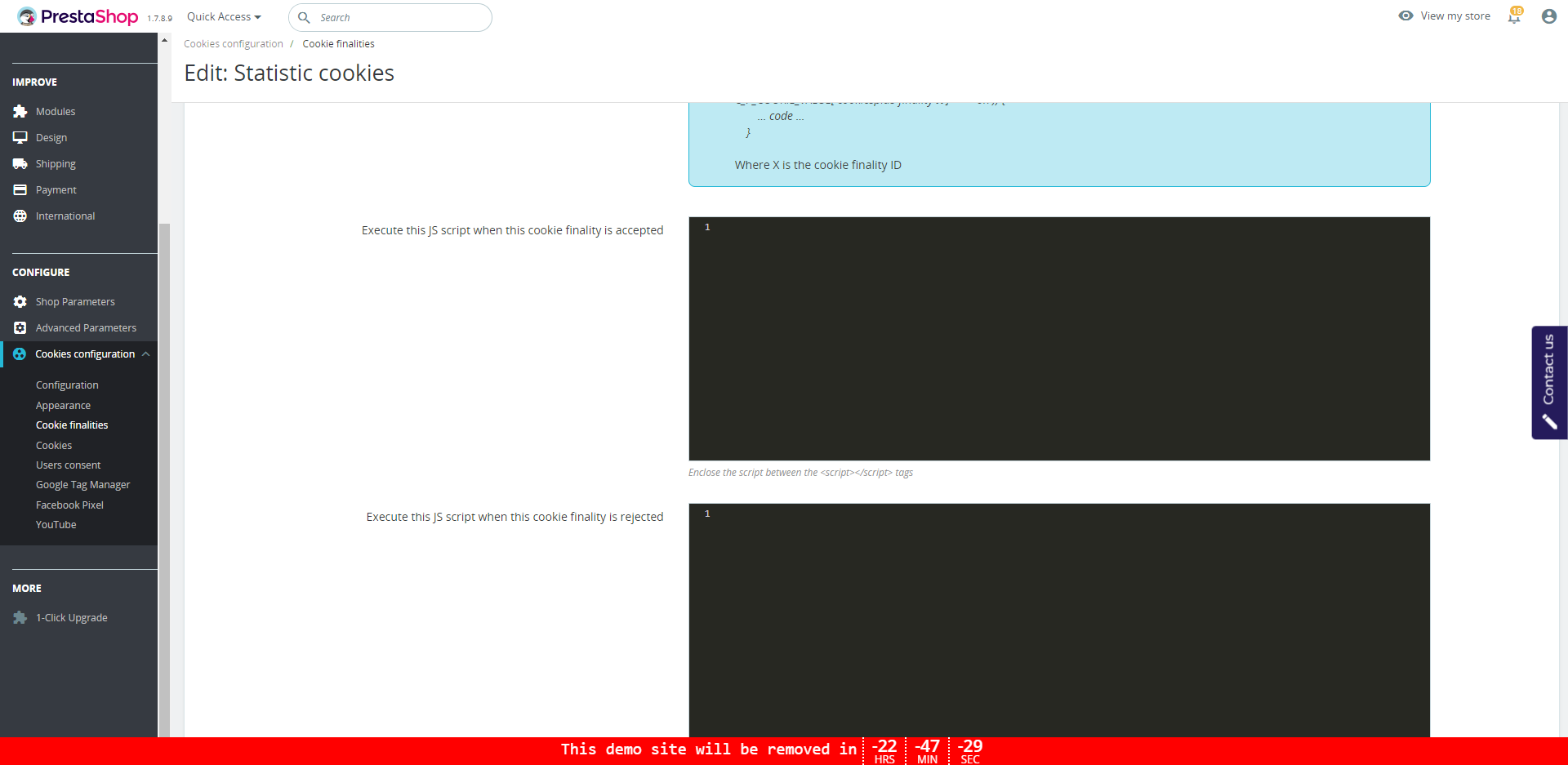This screenshot has height=765, width=1568.
Task: Click the MORE section heading
Action: pos(27,588)
